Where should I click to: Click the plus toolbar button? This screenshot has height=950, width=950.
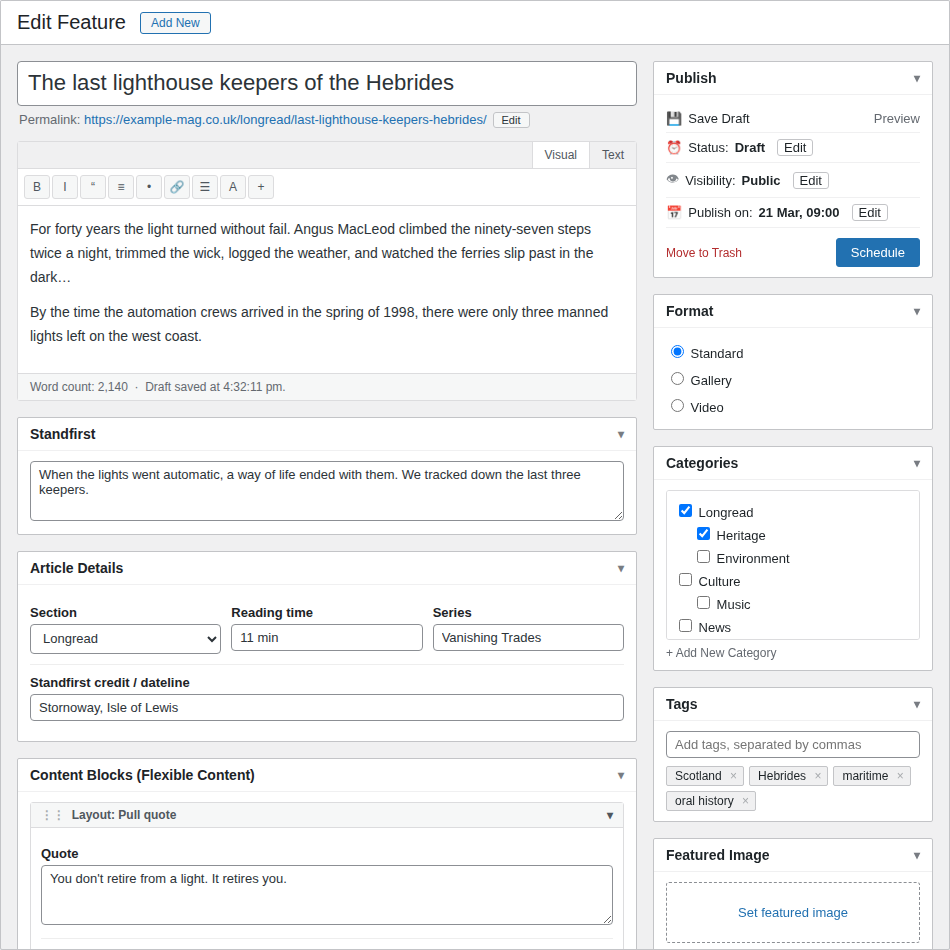click(x=261, y=187)
